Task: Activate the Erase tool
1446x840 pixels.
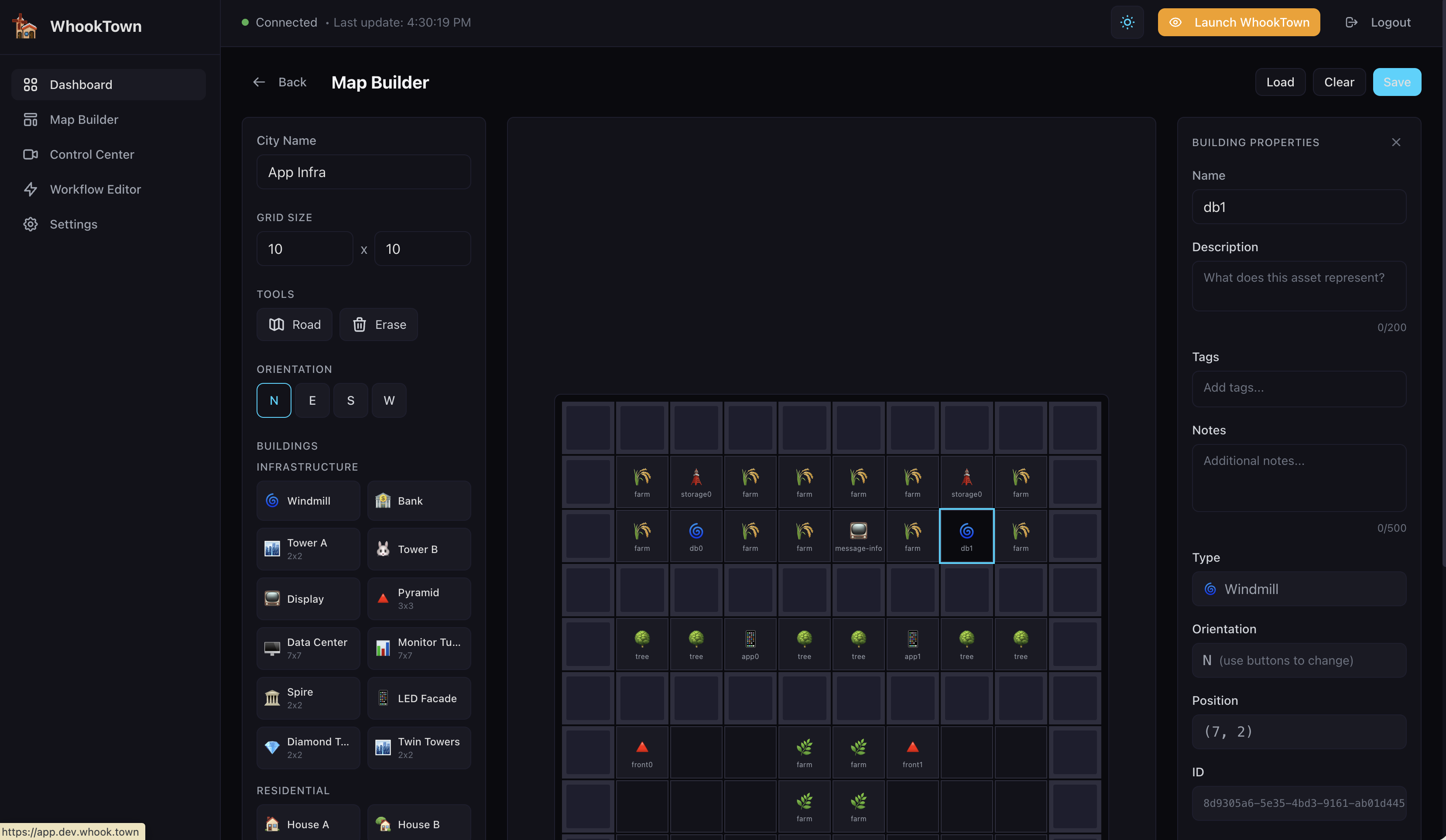Action: tap(379, 324)
